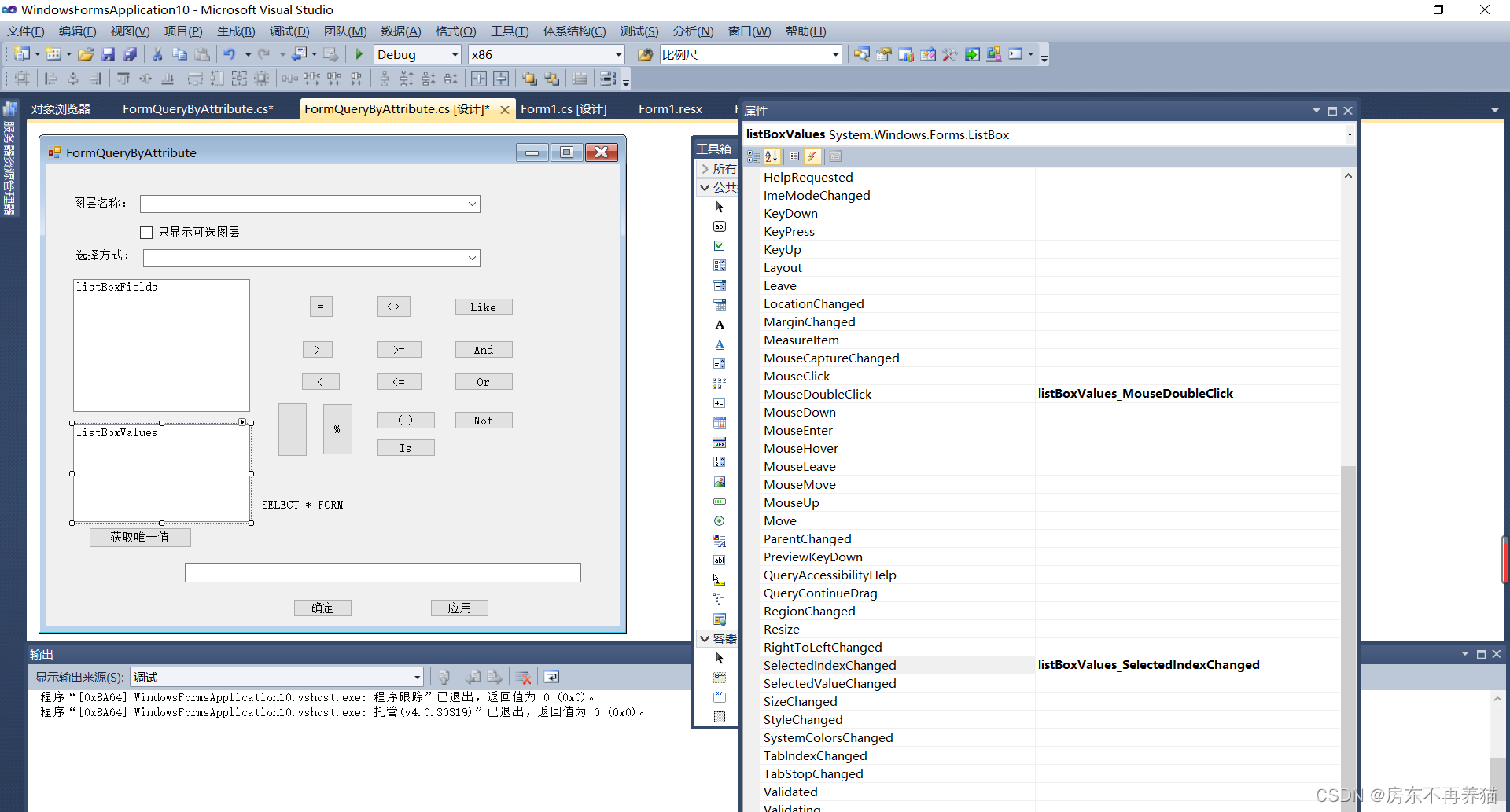Clear all output with the red X icon
This screenshot has width=1510, height=812.
click(x=524, y=677)
